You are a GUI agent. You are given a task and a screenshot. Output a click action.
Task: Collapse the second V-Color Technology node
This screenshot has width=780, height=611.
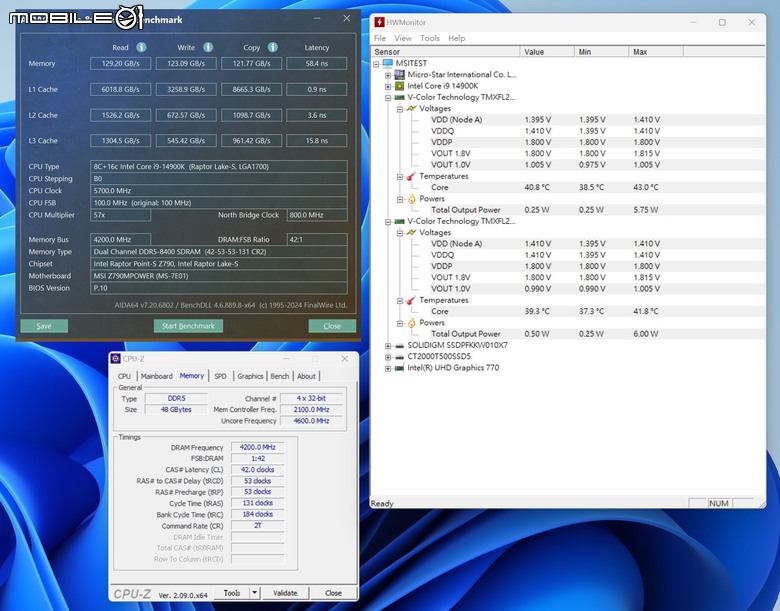pyautogui.click(x=388, y=222)
